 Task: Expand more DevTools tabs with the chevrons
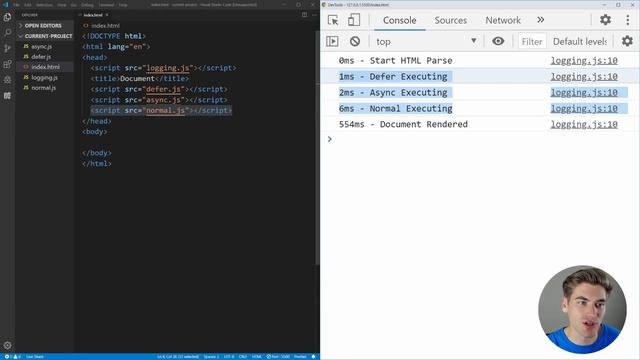point(540,20)
